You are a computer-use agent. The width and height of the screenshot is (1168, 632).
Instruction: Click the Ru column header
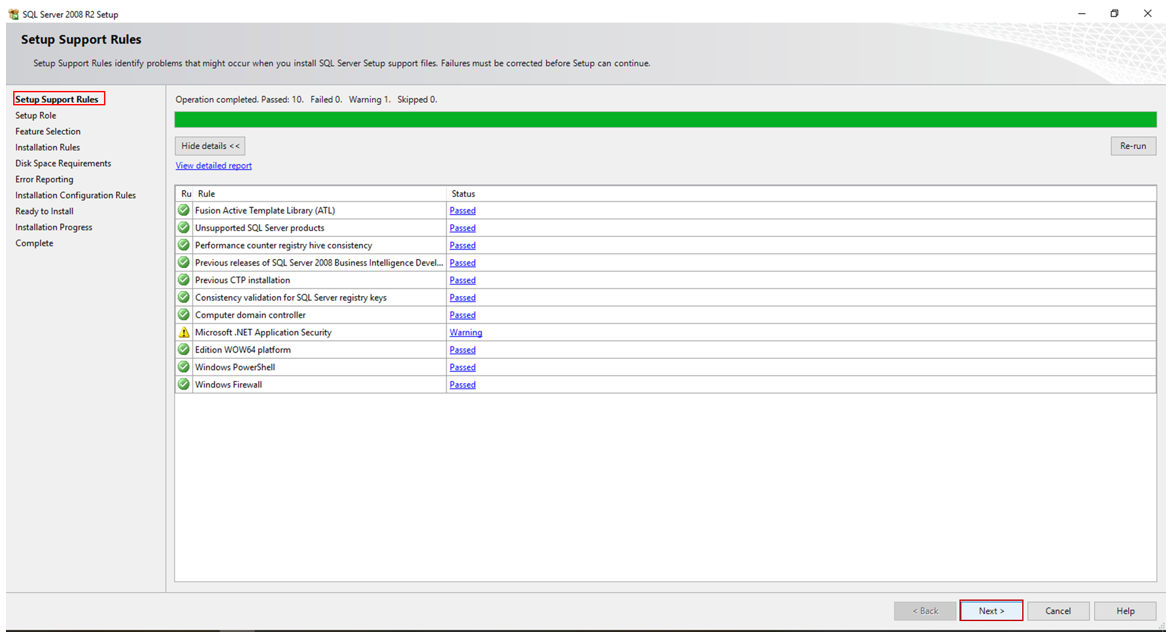coord(185,194)
